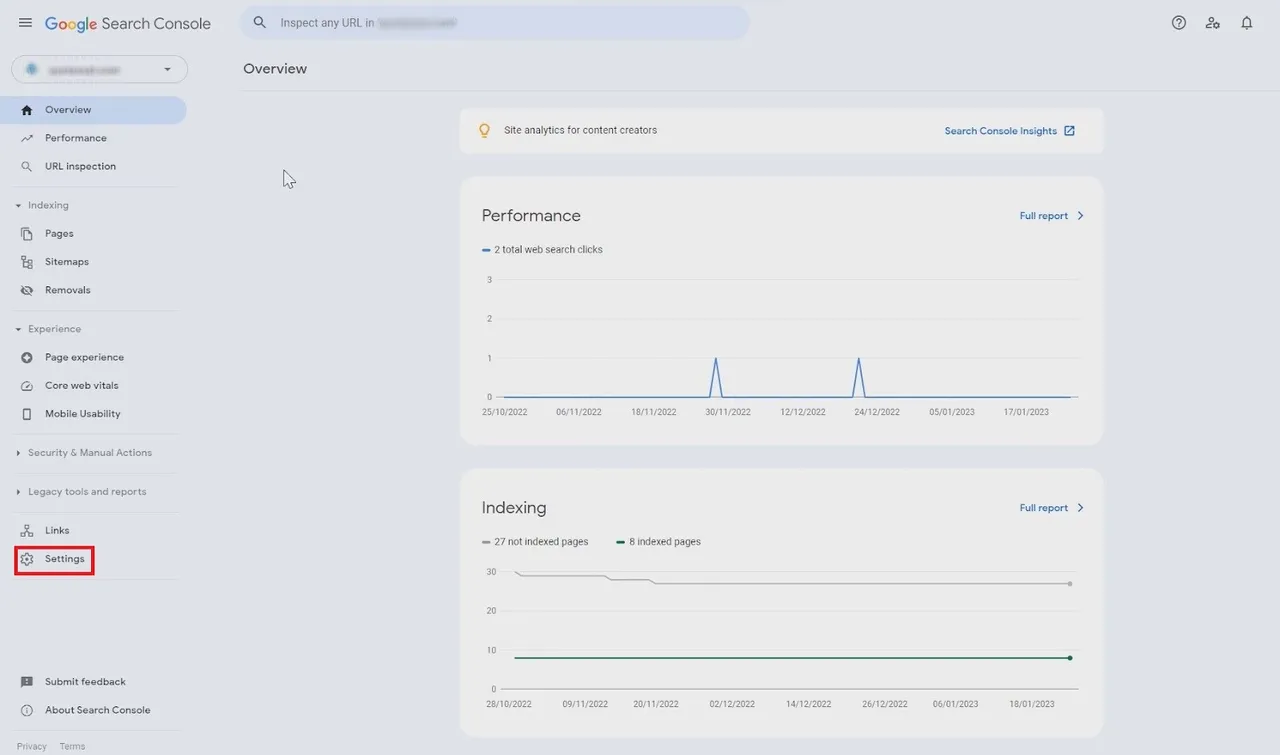Click '27 not indexed pages' legend

[x=535, y=542]
